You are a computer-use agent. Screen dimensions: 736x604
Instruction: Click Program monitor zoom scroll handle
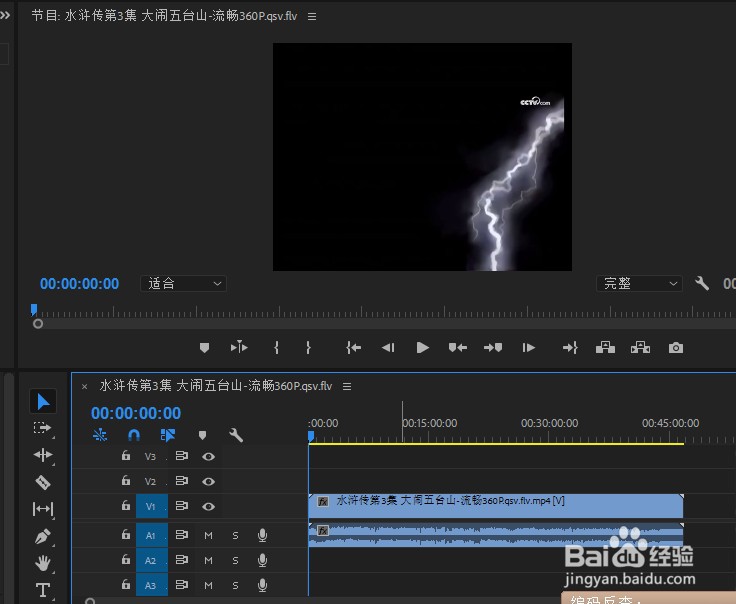[x=38, y=324]
